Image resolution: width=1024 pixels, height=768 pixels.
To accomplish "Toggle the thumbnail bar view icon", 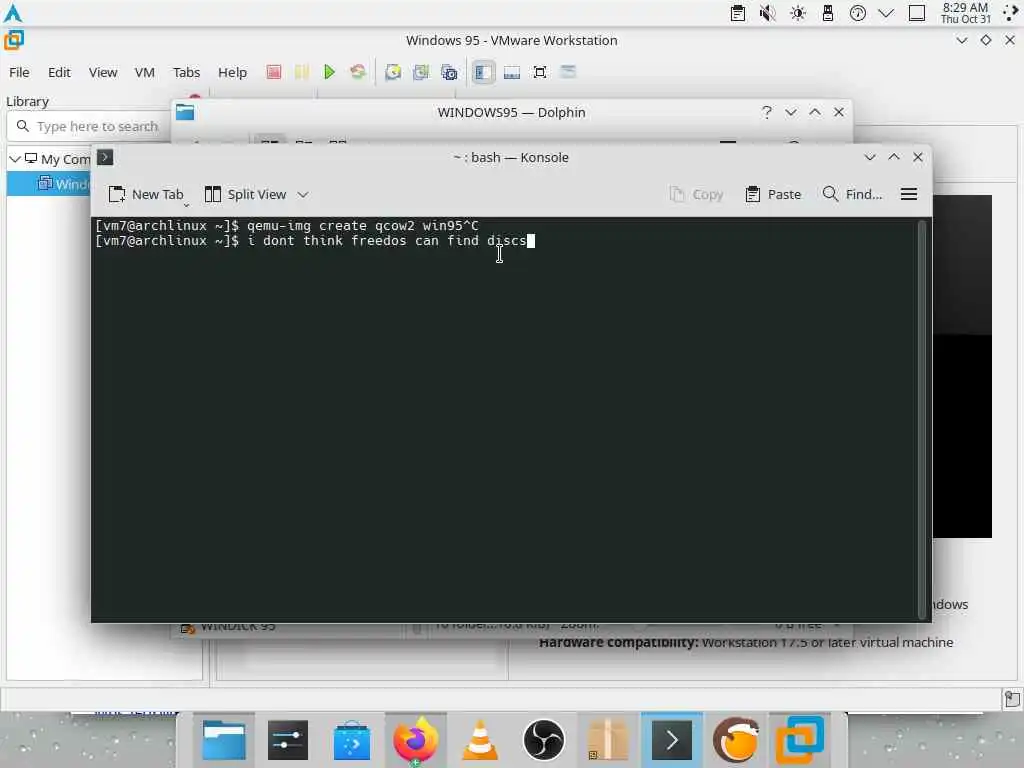I will coord(512,72).
